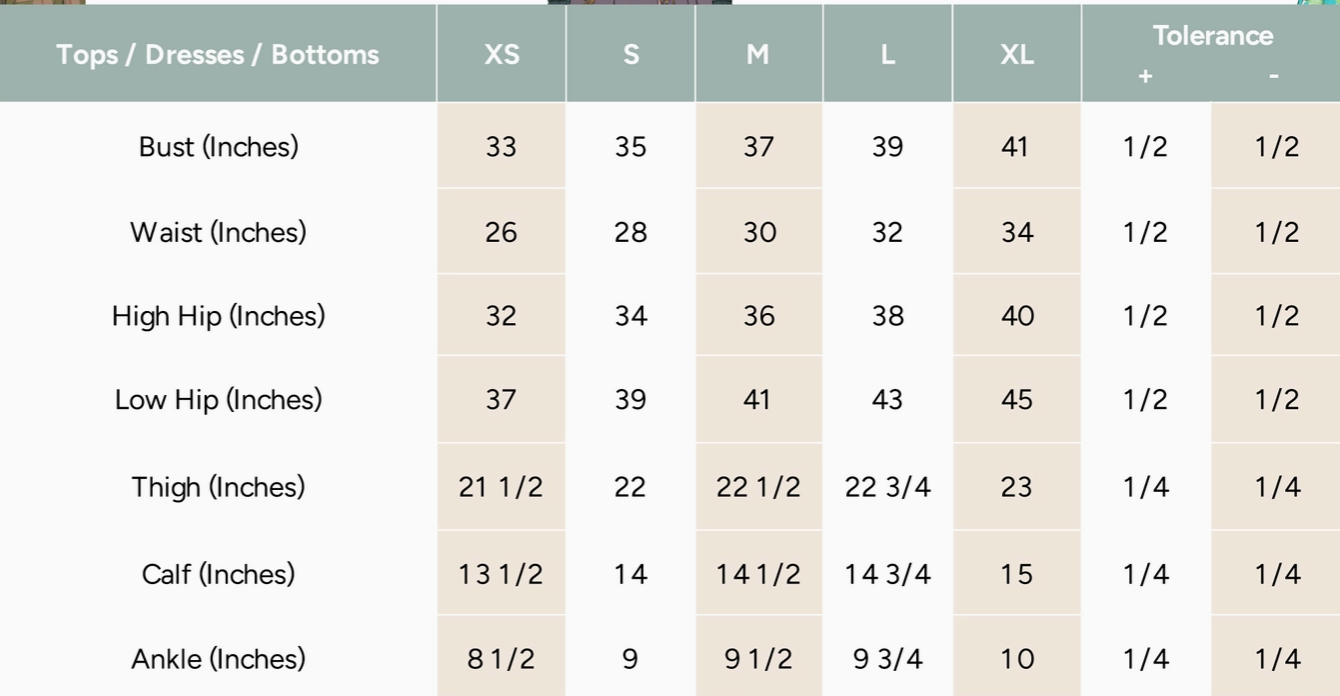Click the Low Hip value 45 for XL

1016,400
